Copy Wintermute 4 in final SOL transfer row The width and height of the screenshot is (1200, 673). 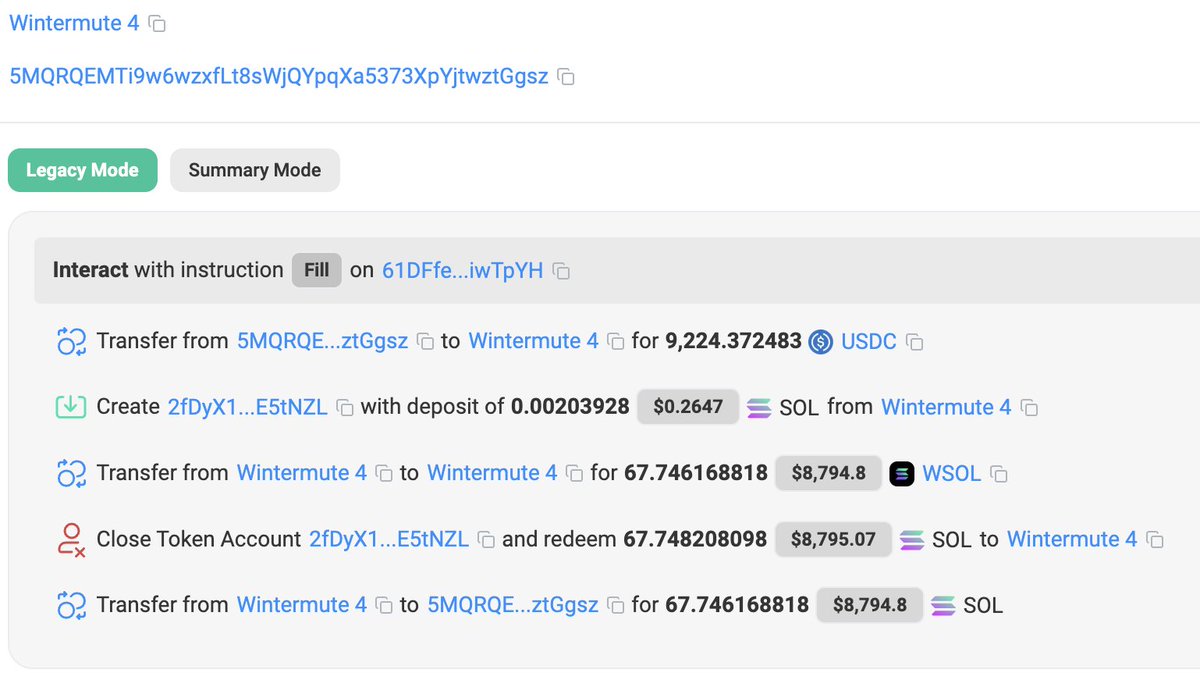(384, 606)
